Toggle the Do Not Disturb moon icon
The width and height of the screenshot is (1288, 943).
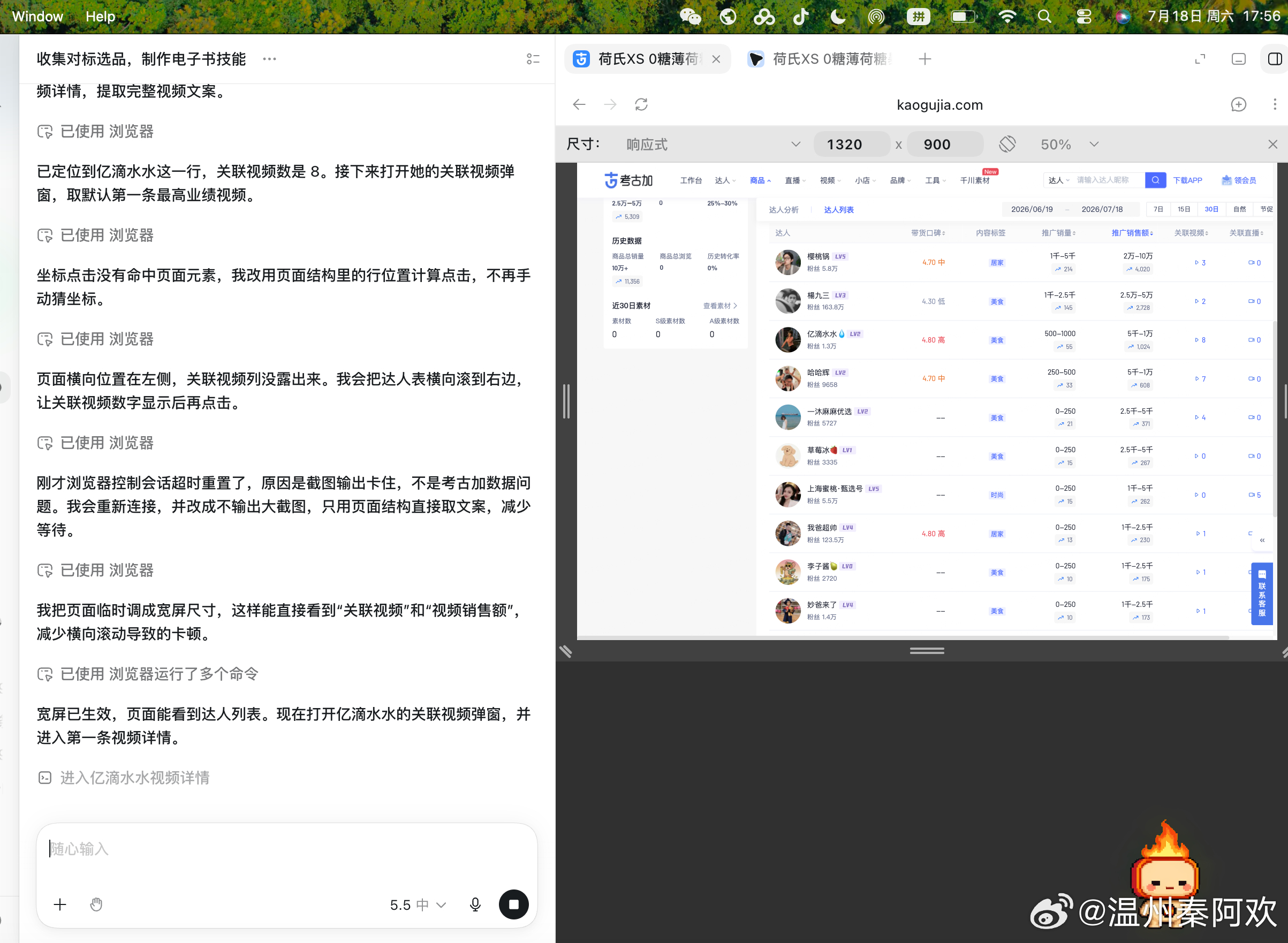[x=838, y=17]
